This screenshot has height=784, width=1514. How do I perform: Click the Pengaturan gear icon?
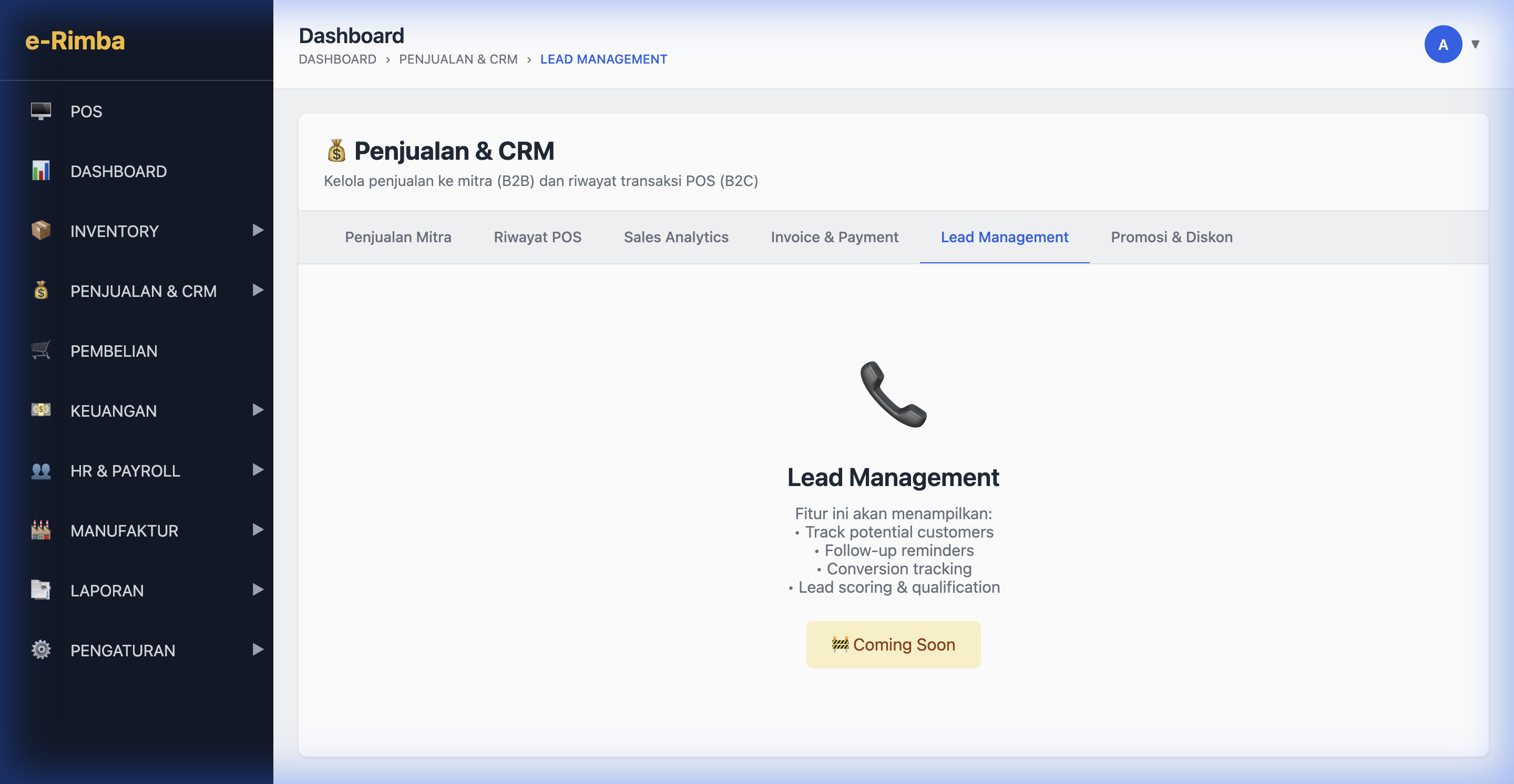40,650
